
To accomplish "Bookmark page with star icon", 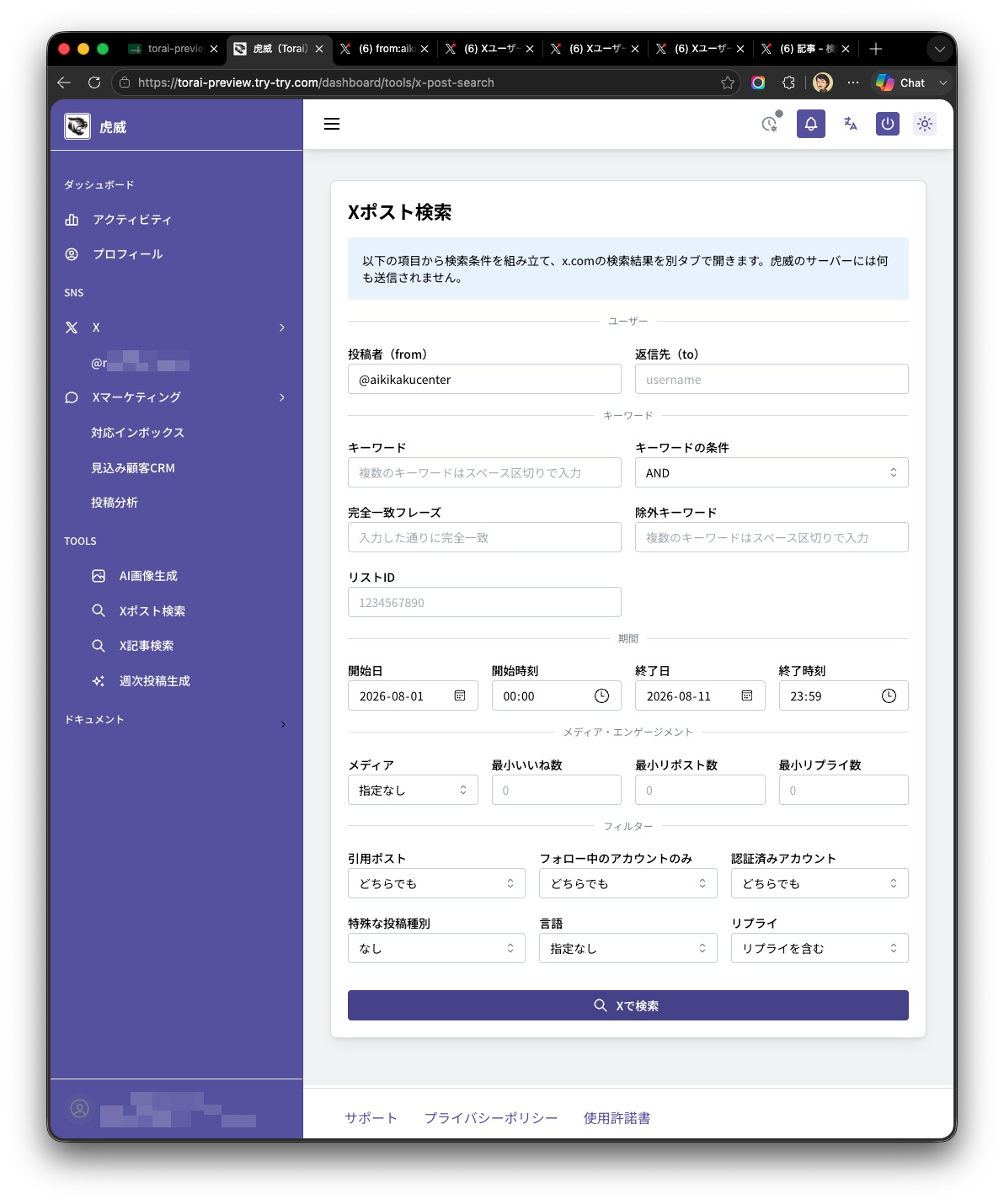I will click(728, 83).
